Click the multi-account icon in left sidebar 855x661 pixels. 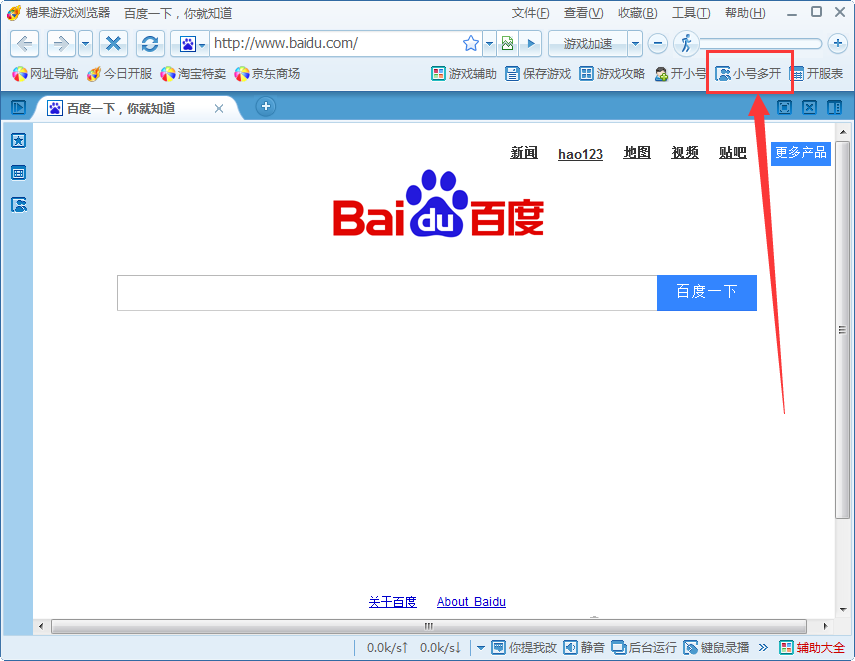(x=19, y=205)
